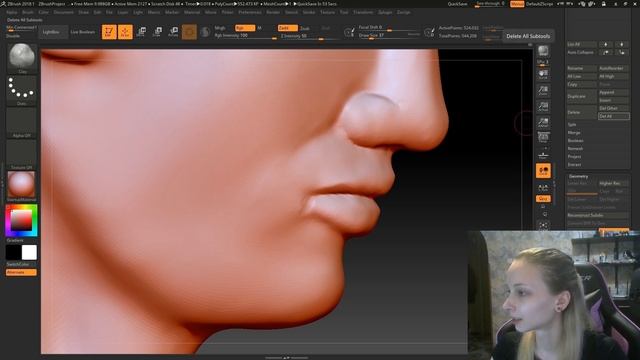Open the Stroke menu
The height and width of the screenshot is (360, 640).
[309, 12]
